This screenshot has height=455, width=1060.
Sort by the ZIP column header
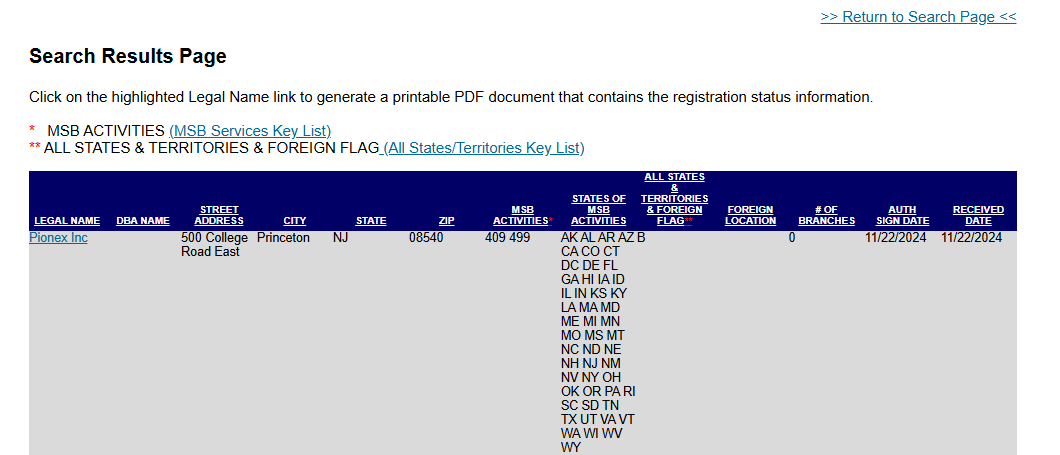pos(446,221)
